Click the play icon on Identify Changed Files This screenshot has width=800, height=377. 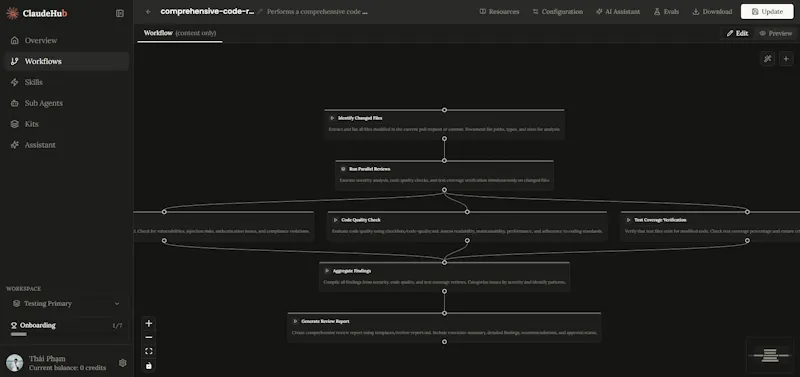click(x=332, y=118)
